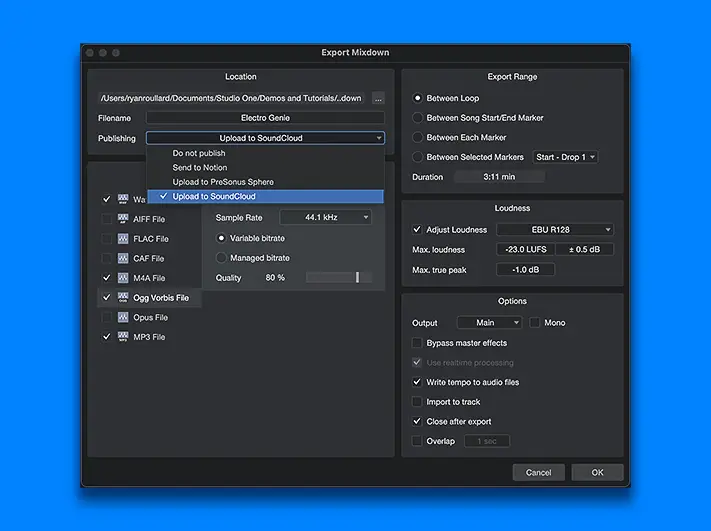Toggle the Close after export checkbox

point(417,421)
